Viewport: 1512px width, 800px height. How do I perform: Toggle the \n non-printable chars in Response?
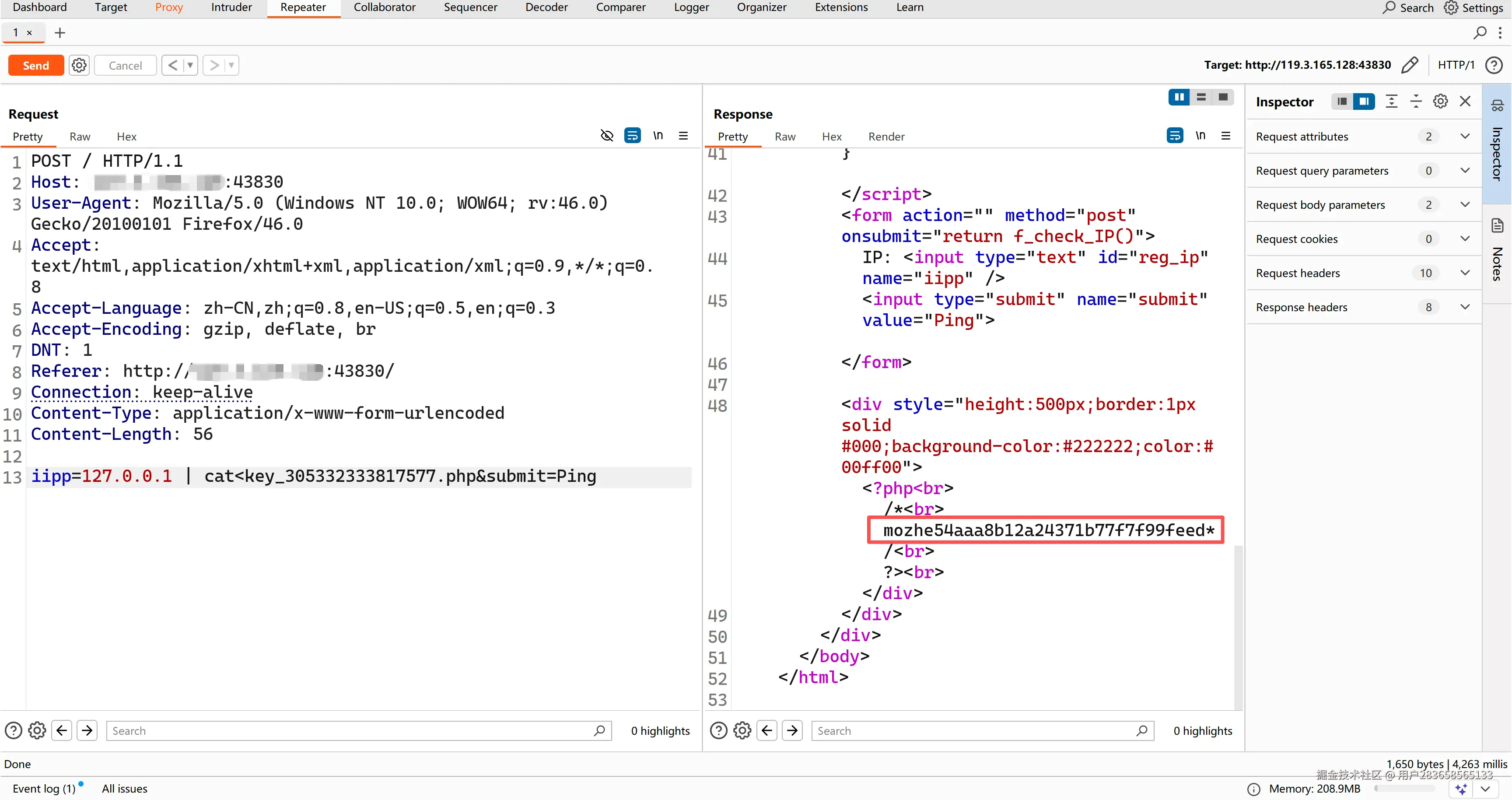click(x=1200, y=136)
